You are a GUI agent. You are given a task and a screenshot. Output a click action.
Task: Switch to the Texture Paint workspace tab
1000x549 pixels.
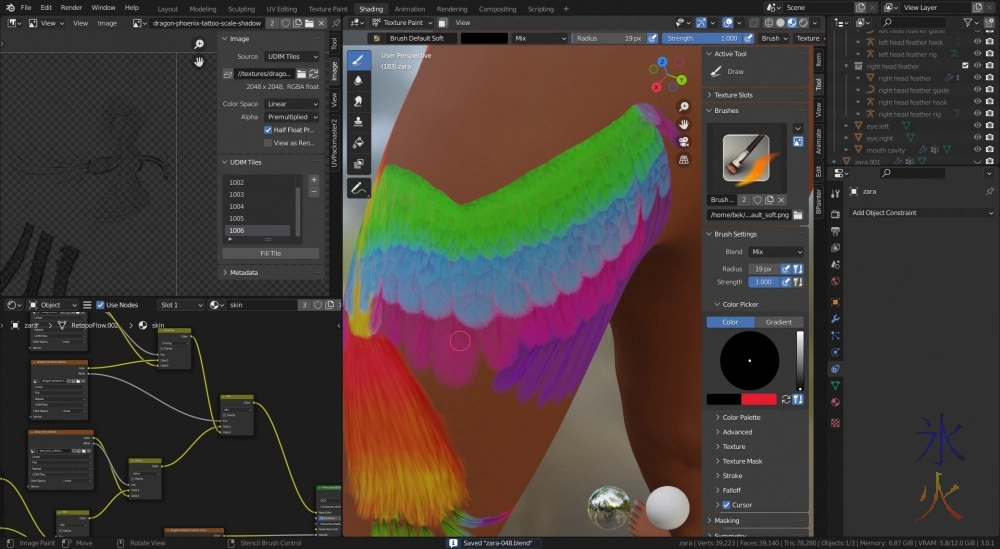point(327,9)
